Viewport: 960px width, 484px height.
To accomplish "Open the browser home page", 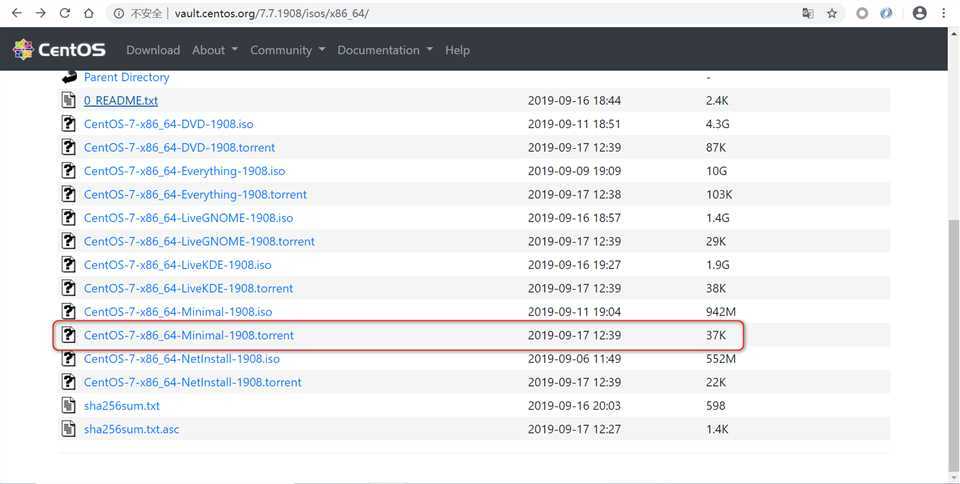I will click(89, 13).
